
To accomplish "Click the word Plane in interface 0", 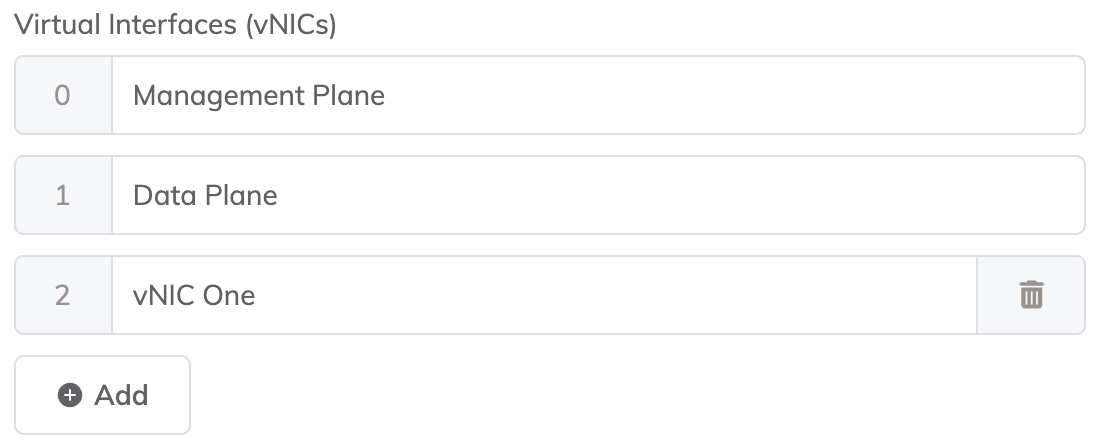I will (x=348, y=95).
